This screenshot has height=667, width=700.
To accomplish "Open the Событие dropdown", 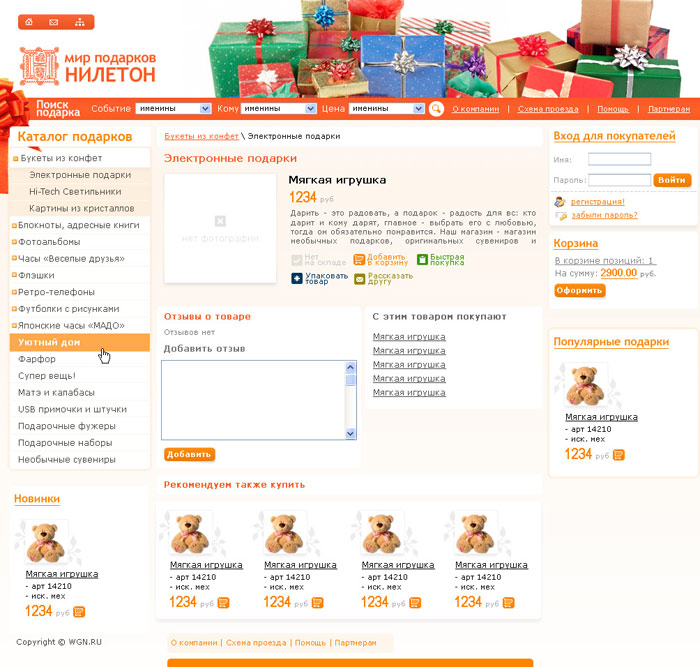I will pos(173,108).
